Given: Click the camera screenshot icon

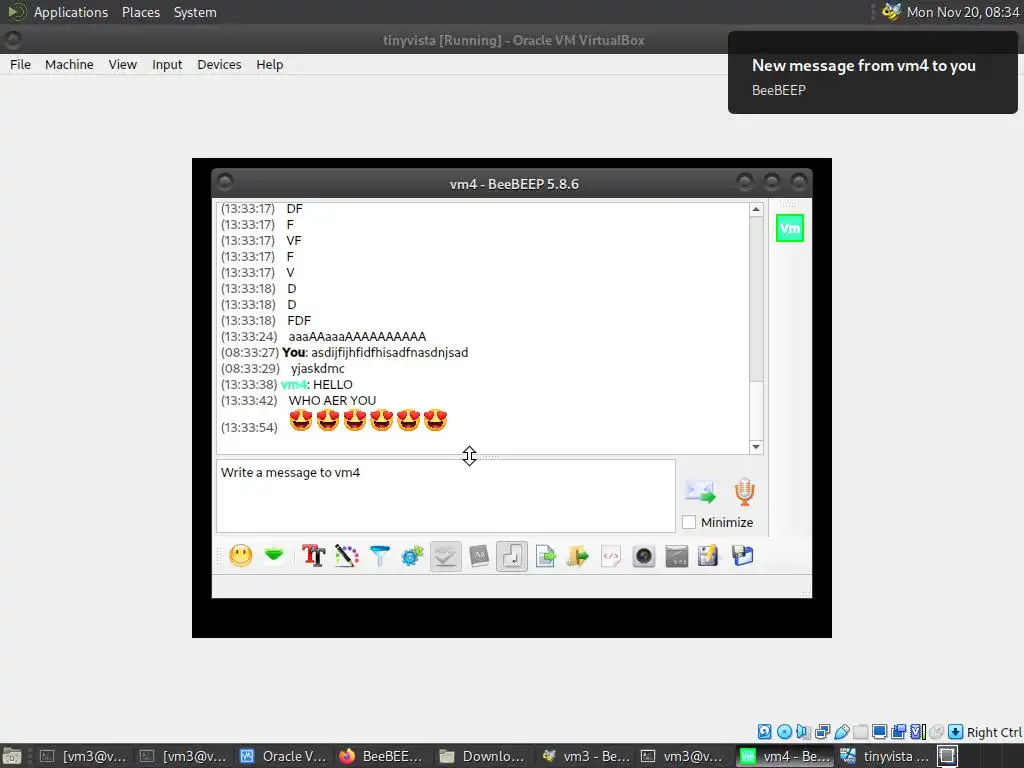Looking at the screenshot, I should (x=644, y=556).
